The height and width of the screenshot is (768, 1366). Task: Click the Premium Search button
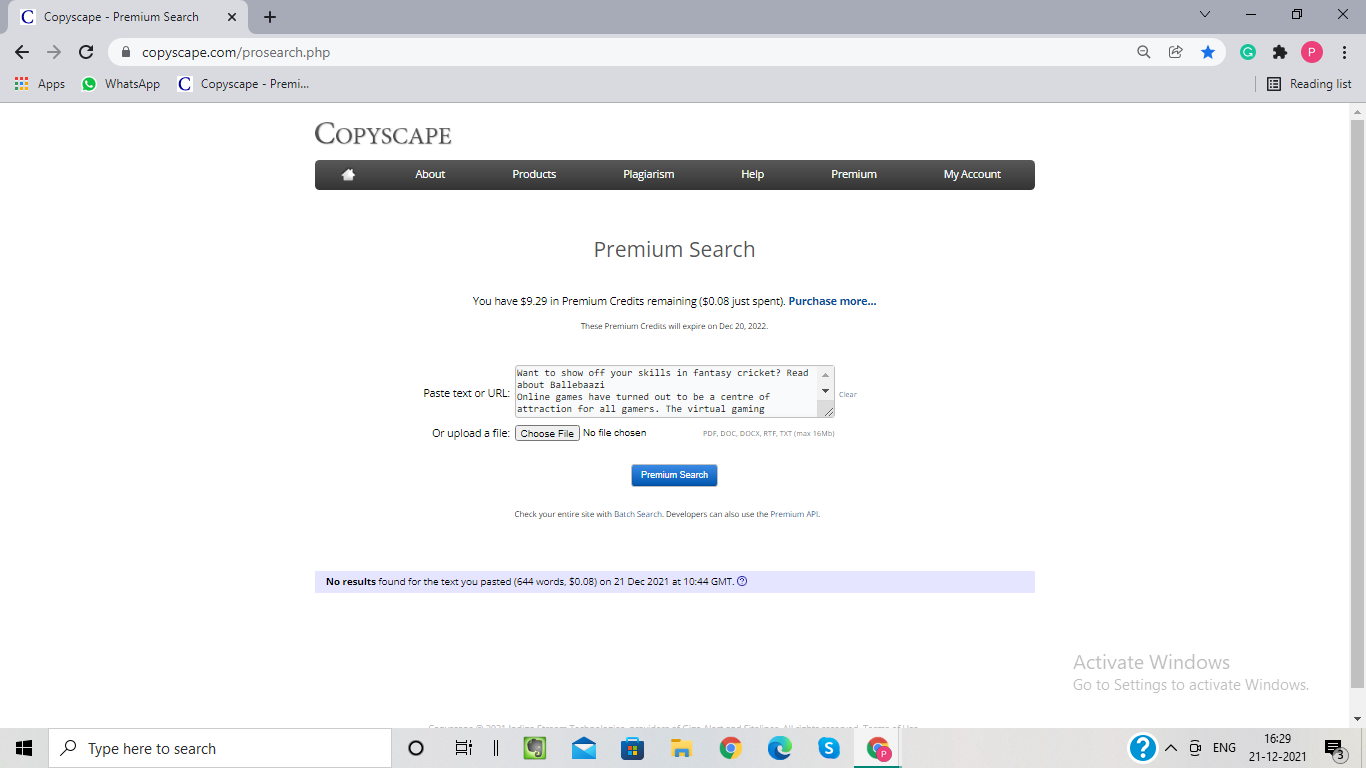coord(674,475)
